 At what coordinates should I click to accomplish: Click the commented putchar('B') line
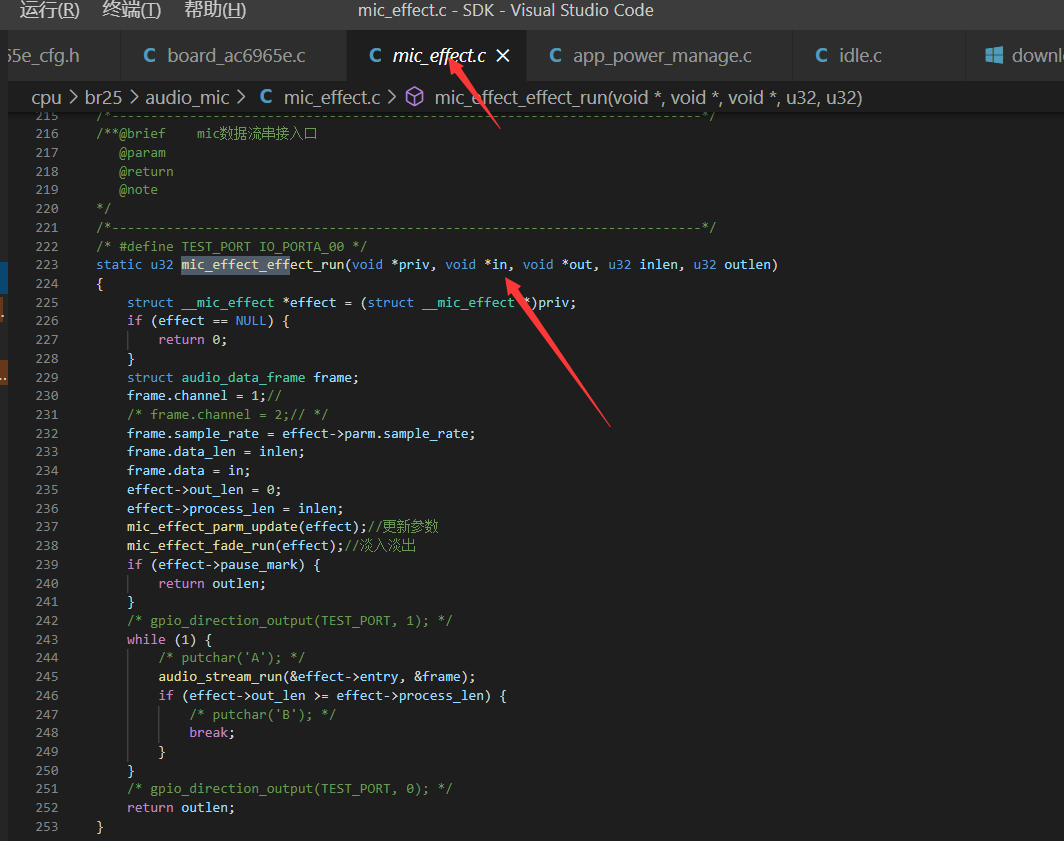click(x=263, y=714)
